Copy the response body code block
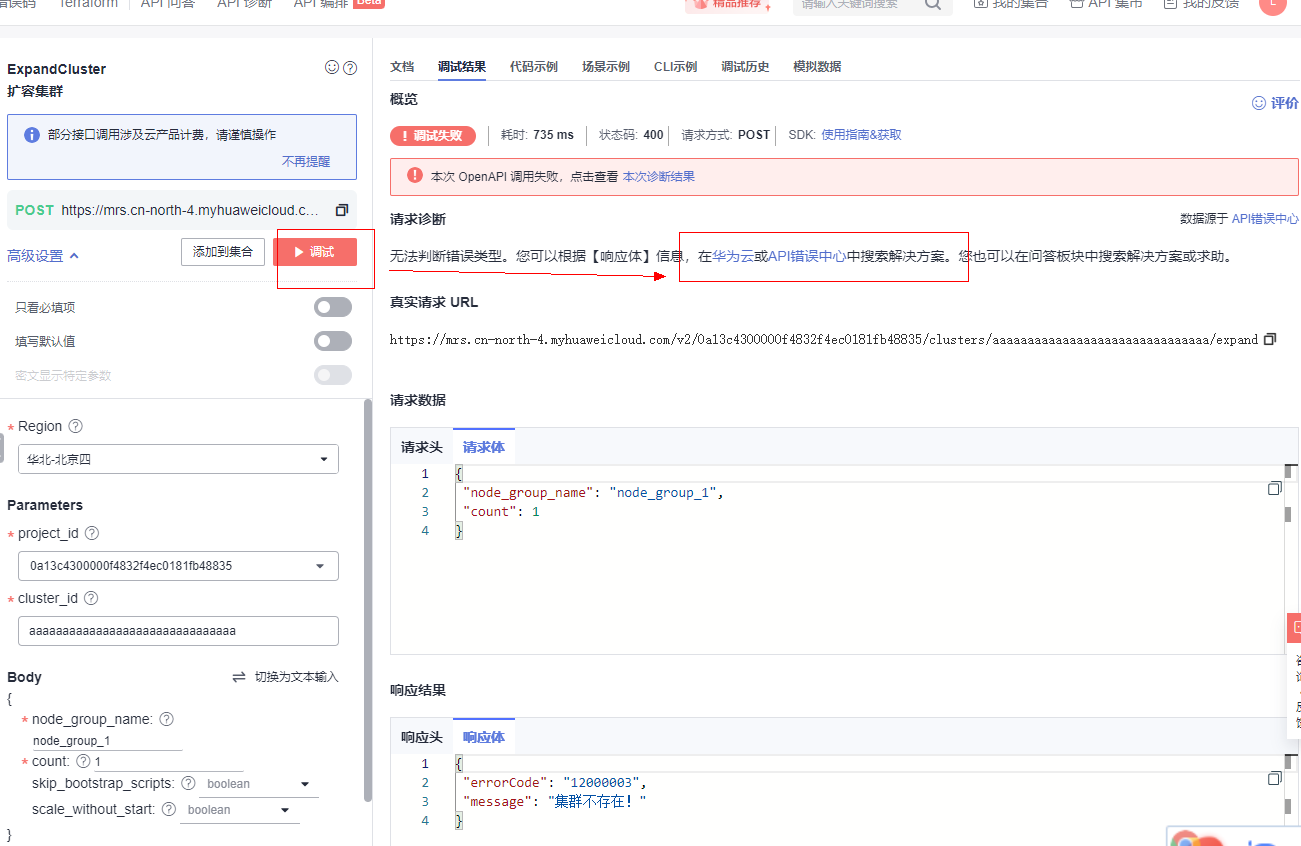Image resolution: width=1301 pixels, height=846 pixels. pyautogui.click(x=1274, y=778)
